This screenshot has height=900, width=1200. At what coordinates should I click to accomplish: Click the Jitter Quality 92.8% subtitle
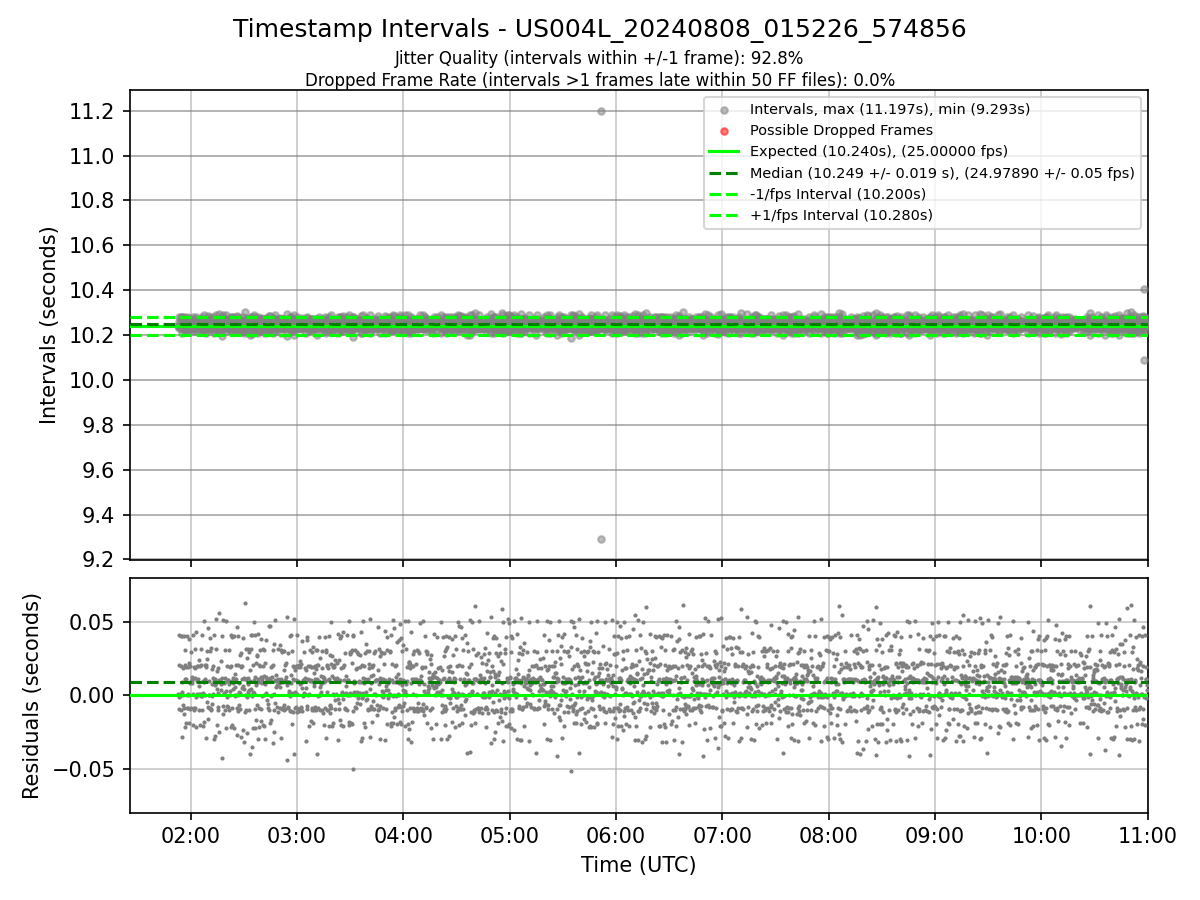[599, 58]
